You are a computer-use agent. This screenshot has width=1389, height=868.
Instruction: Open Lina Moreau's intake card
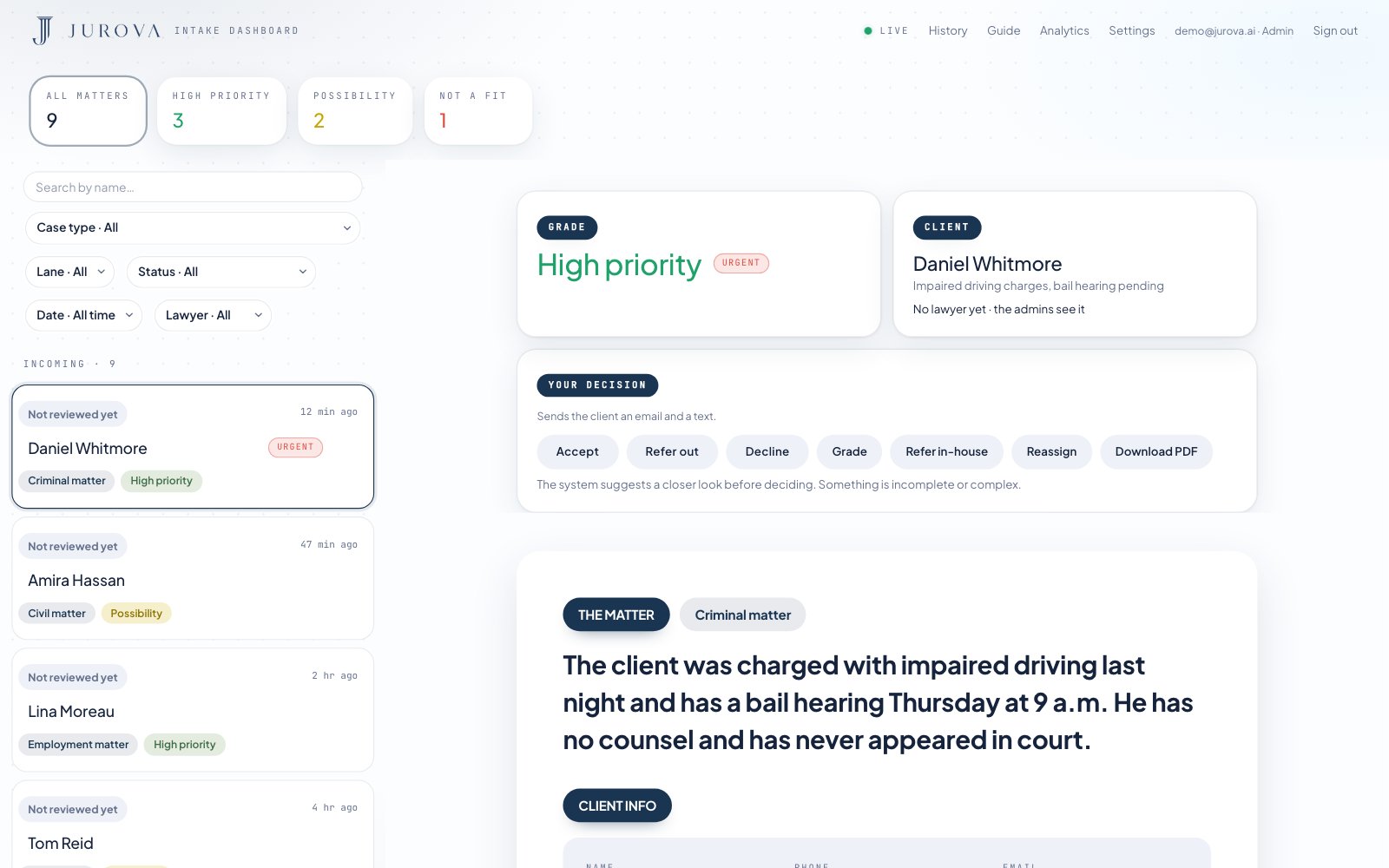pos(193,710)
